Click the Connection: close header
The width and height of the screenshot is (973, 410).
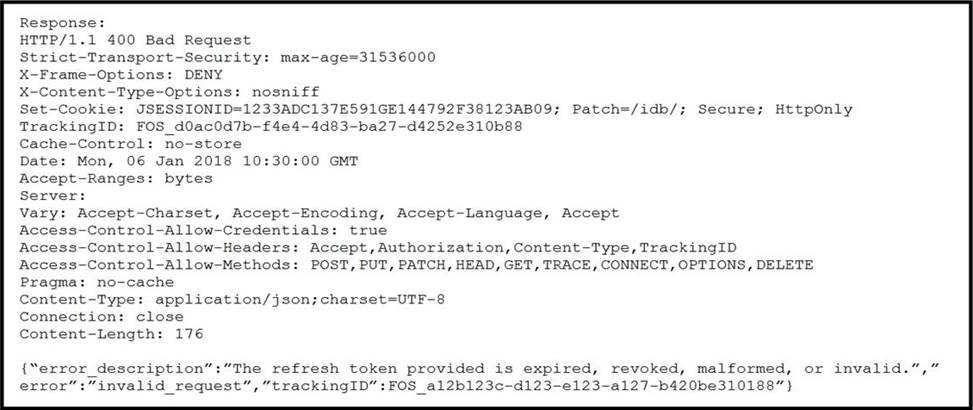coord(102,316)
